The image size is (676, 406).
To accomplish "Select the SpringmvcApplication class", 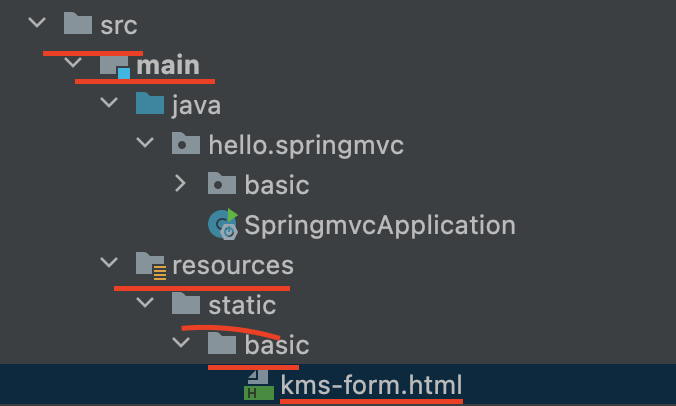I will pyautogui.click(x=380, y=225).
